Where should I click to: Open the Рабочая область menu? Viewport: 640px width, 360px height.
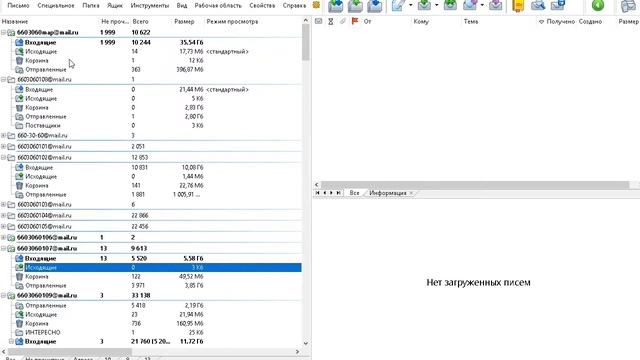point(218,6)
